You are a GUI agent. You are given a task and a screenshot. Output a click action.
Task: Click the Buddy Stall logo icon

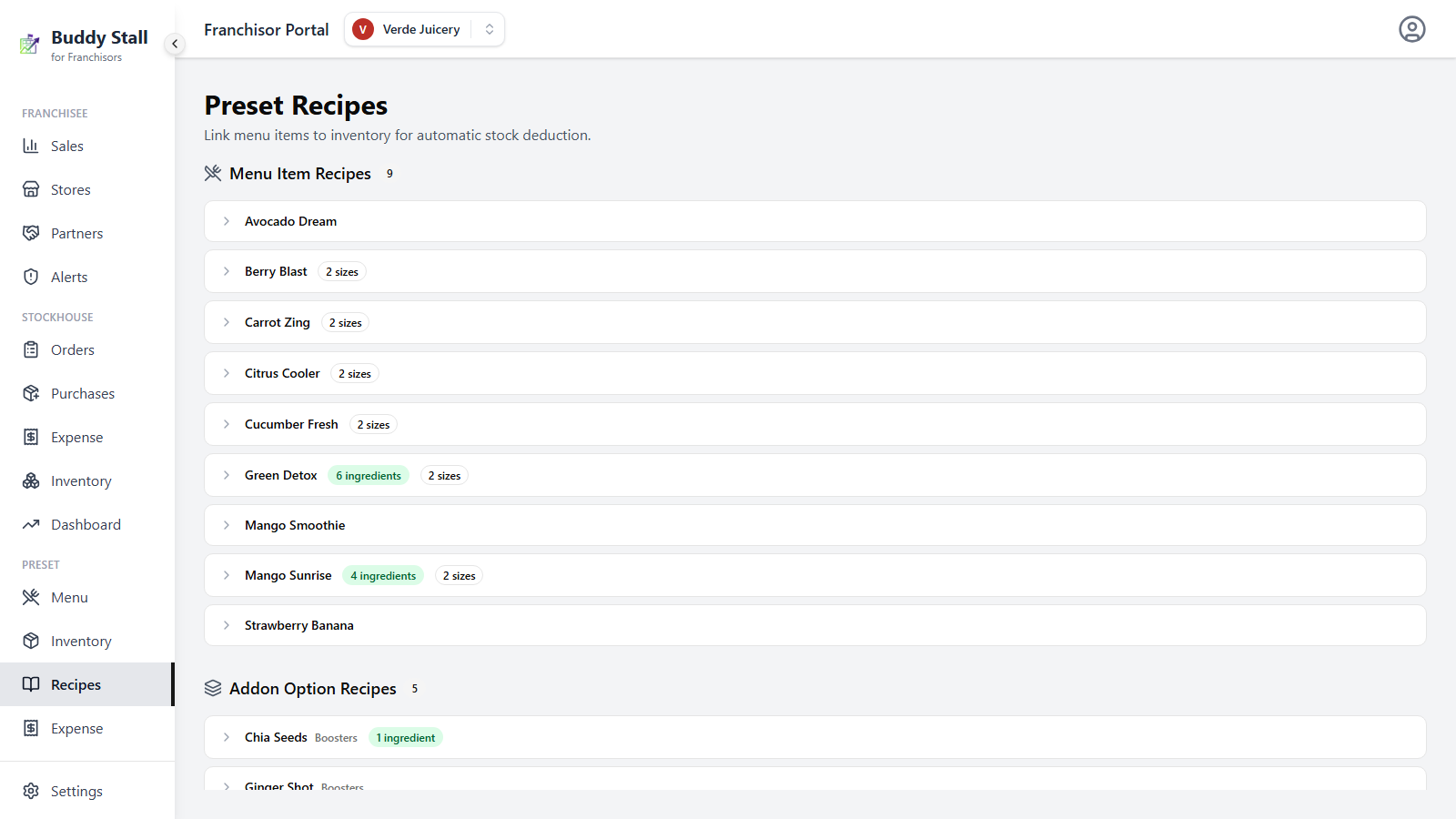(30, 44)
